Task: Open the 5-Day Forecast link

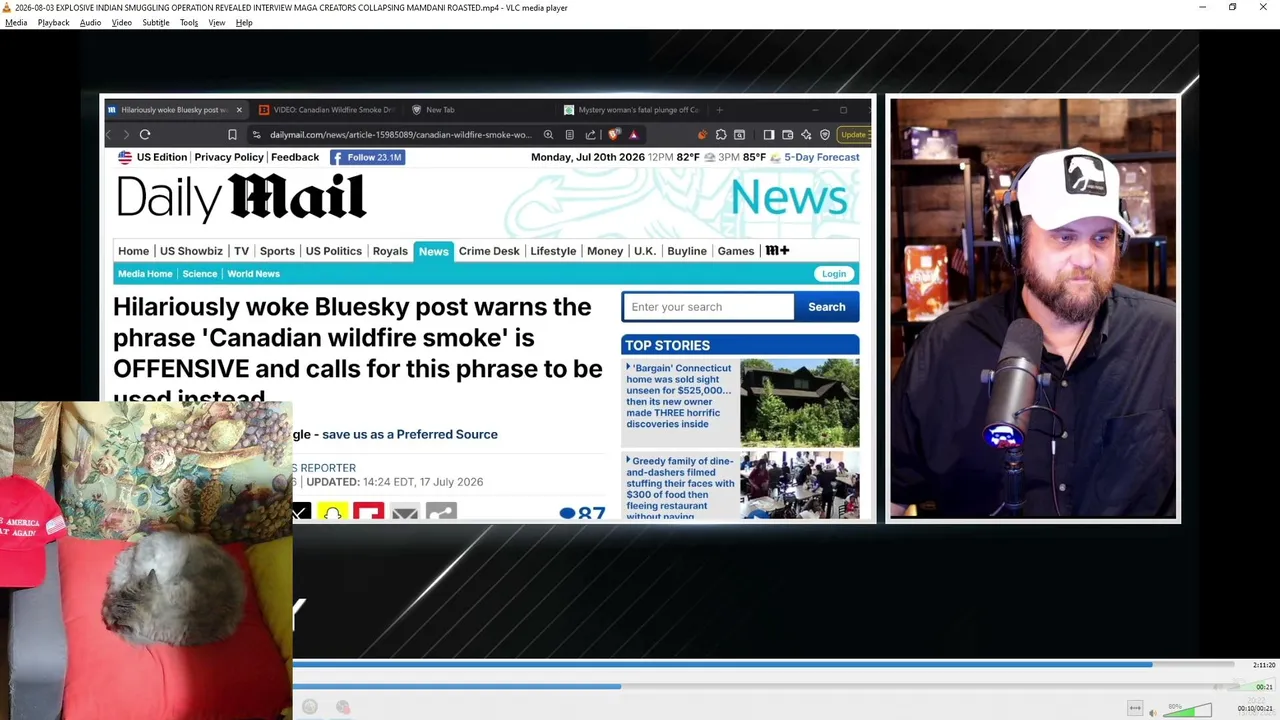Action: pyautogui.click(x=822, y=157)
